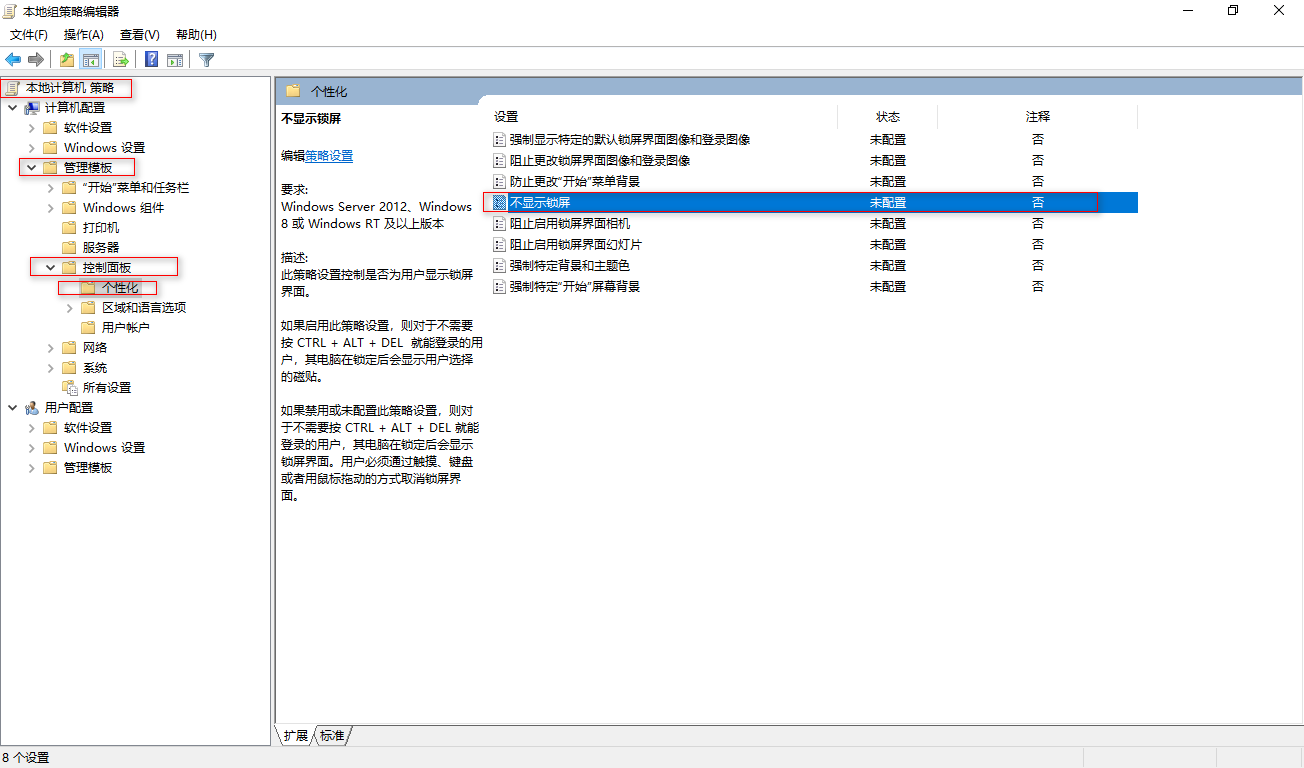The image size is (1304, 768).
Task: Click the 打印机 folder icon
Action: tap(69, 228)
